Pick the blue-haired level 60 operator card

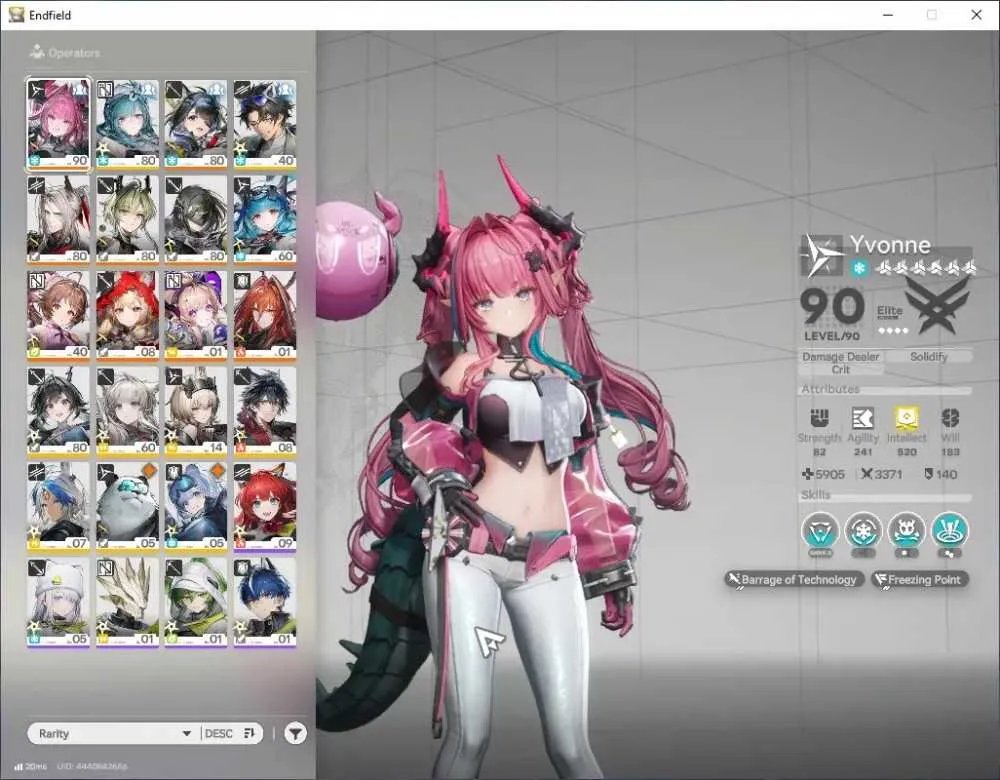(x=265, y=220)
